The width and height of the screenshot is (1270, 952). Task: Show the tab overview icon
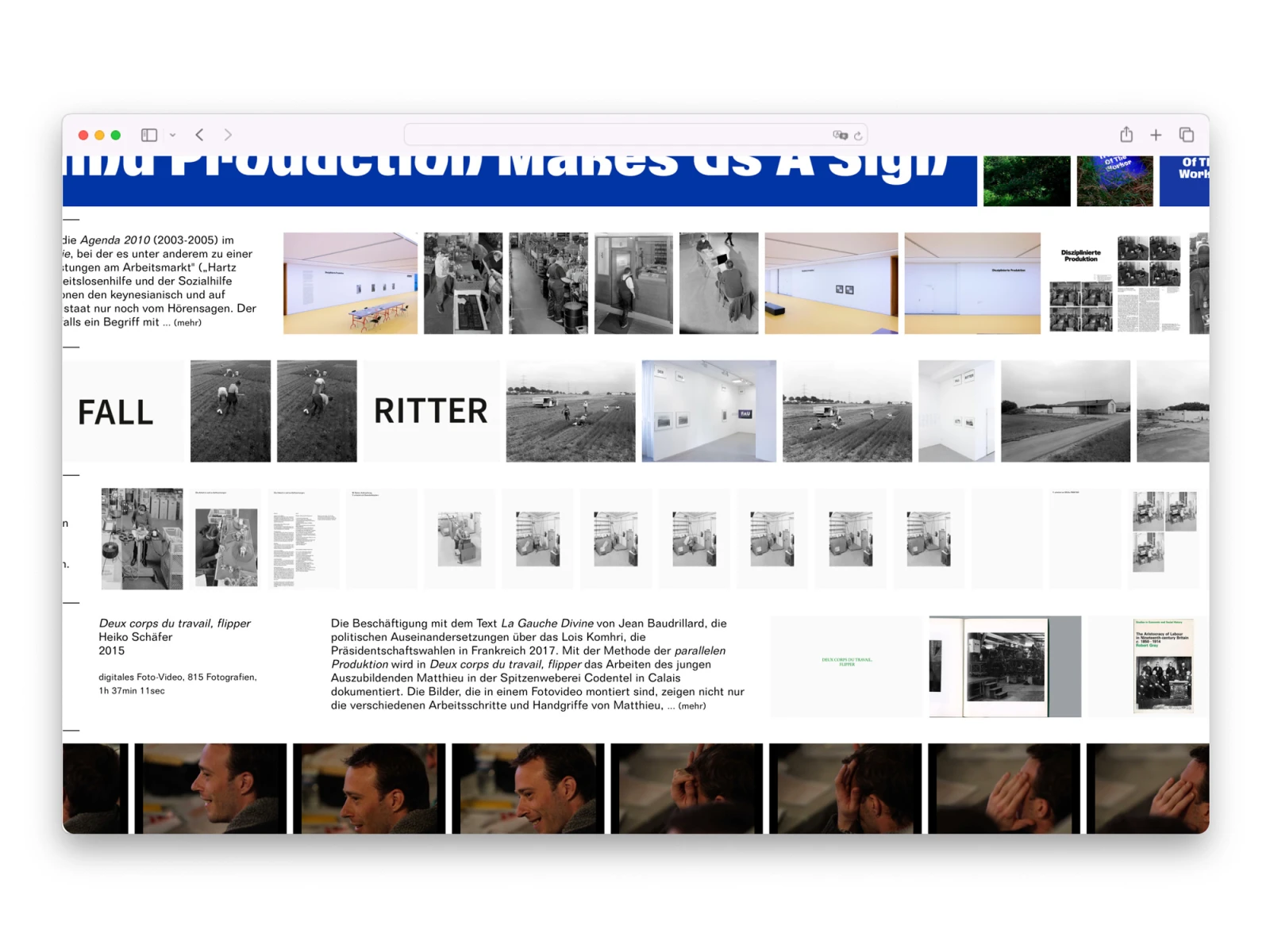(x=1187, y=135)
